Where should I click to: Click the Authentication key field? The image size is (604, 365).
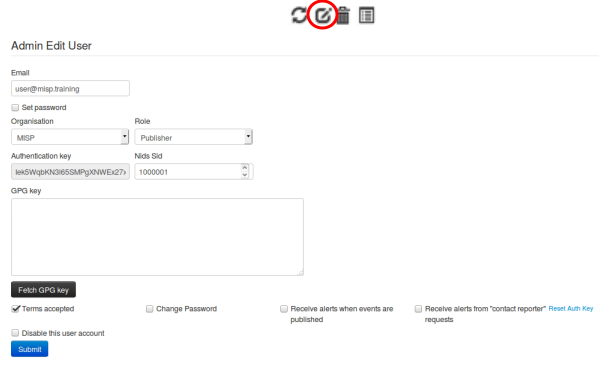coord(70,172)
